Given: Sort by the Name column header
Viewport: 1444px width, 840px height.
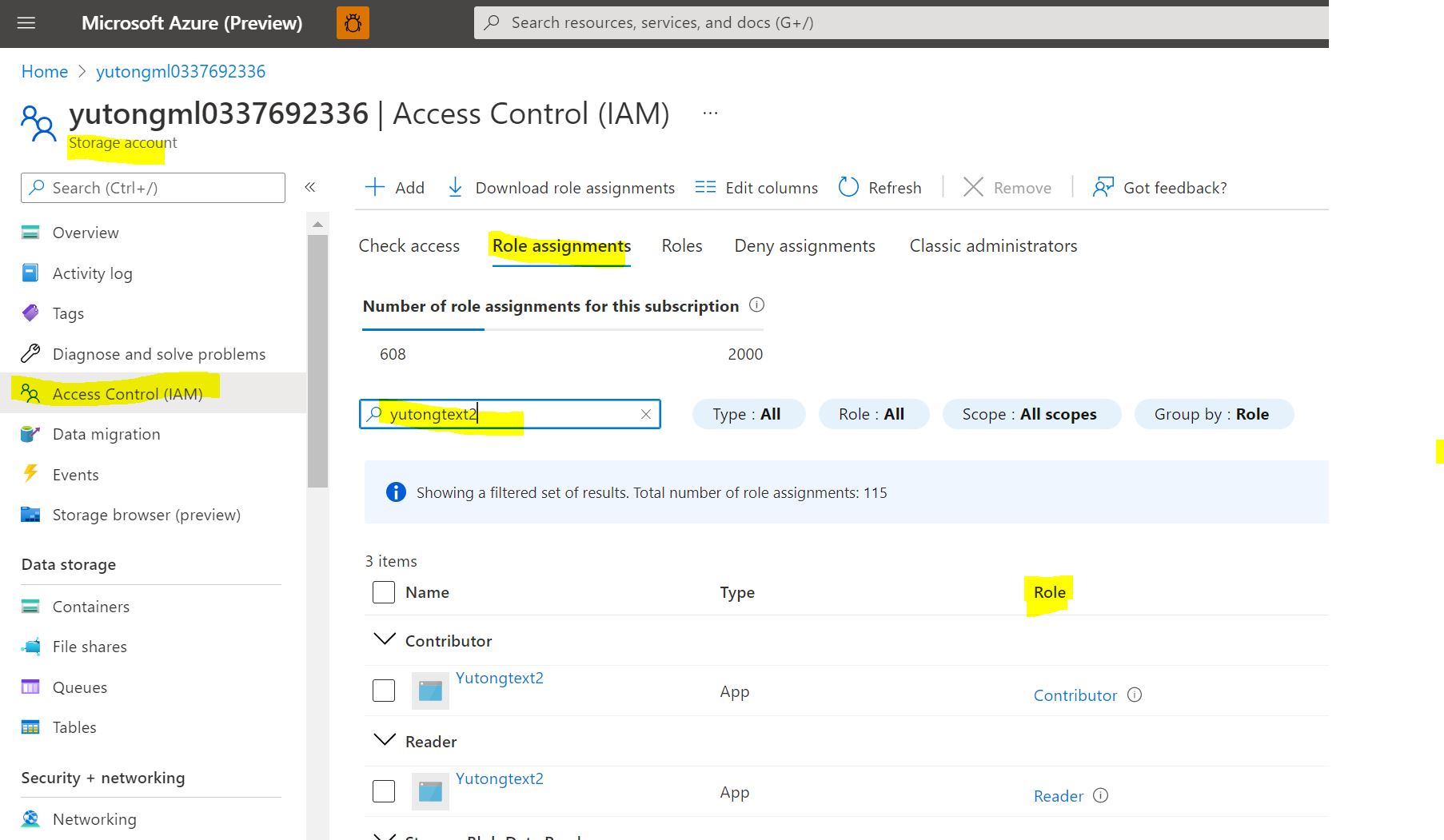Looking at the screenshot, I should 427,592.
